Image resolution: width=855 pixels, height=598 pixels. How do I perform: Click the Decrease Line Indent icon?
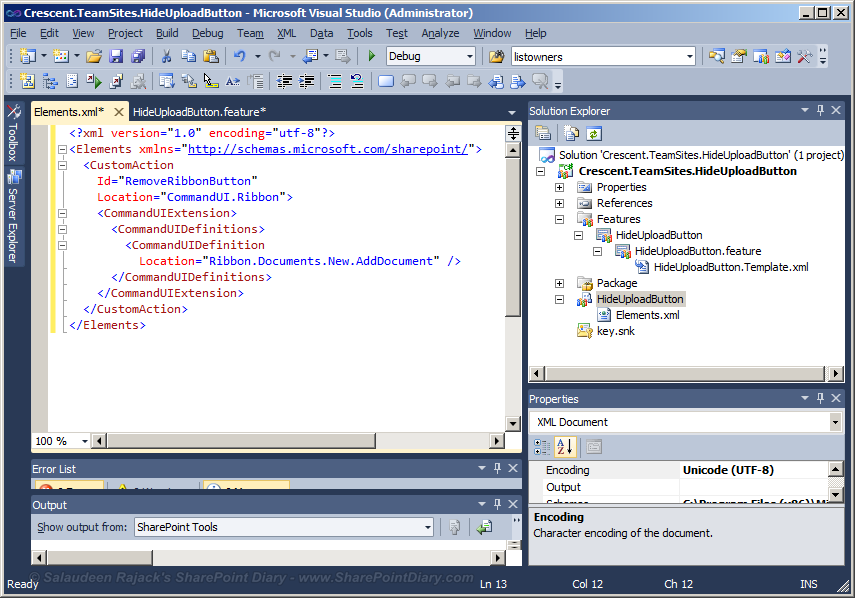284,82
